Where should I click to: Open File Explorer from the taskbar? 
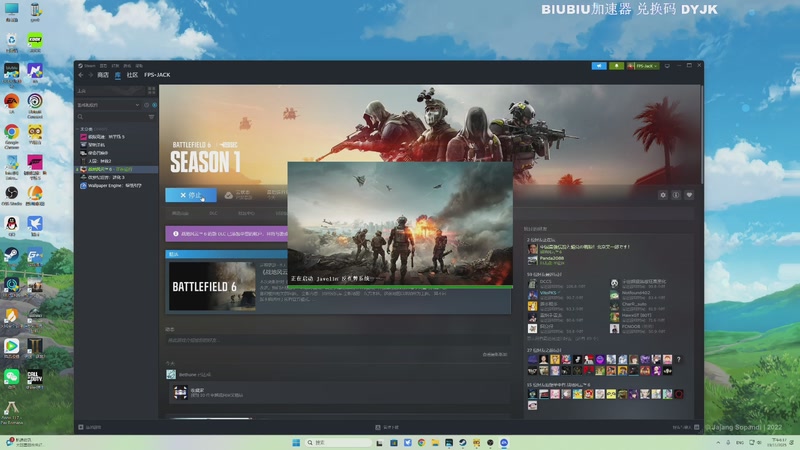click(x=435, y=442)
